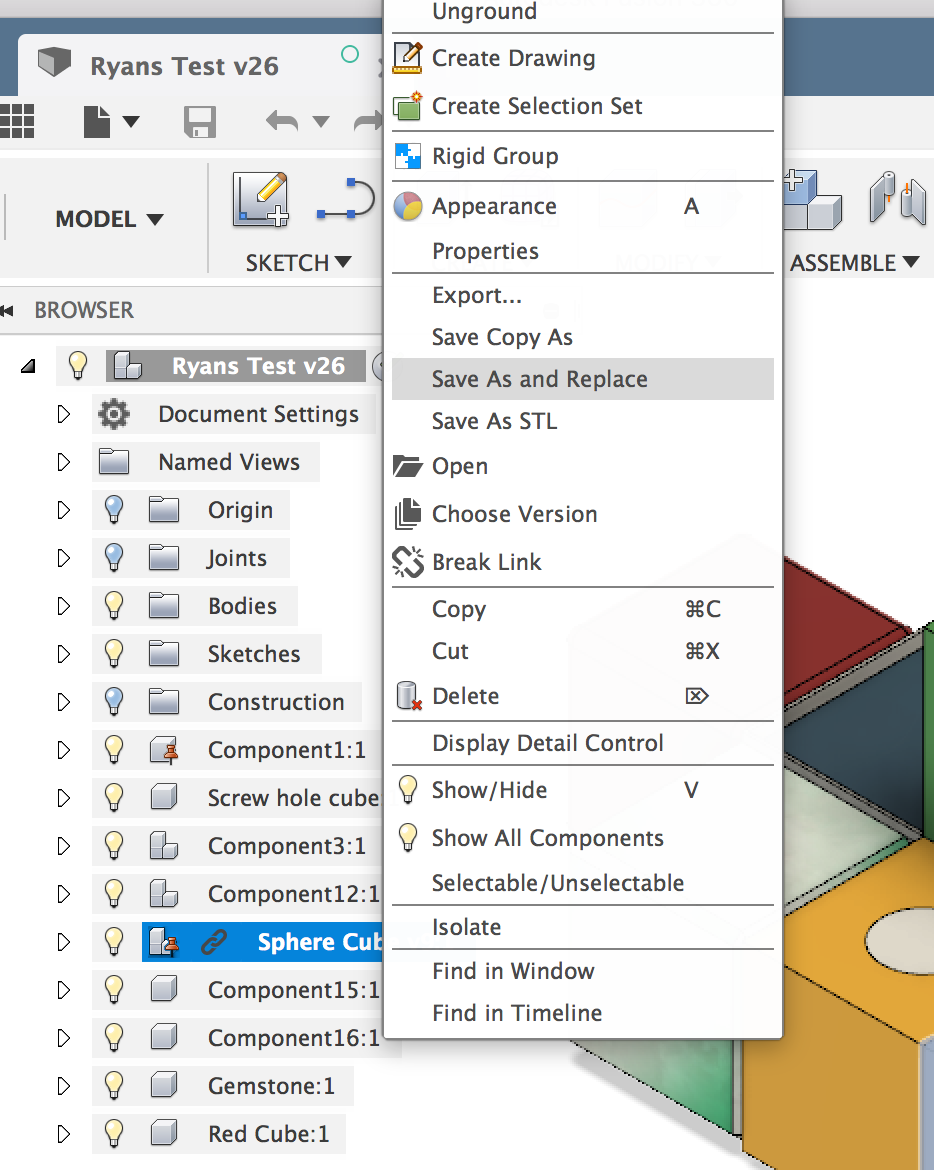This screenshot has height=1170, width=934.
Task: Open the data panel grid icon
Action: (16, 121)
